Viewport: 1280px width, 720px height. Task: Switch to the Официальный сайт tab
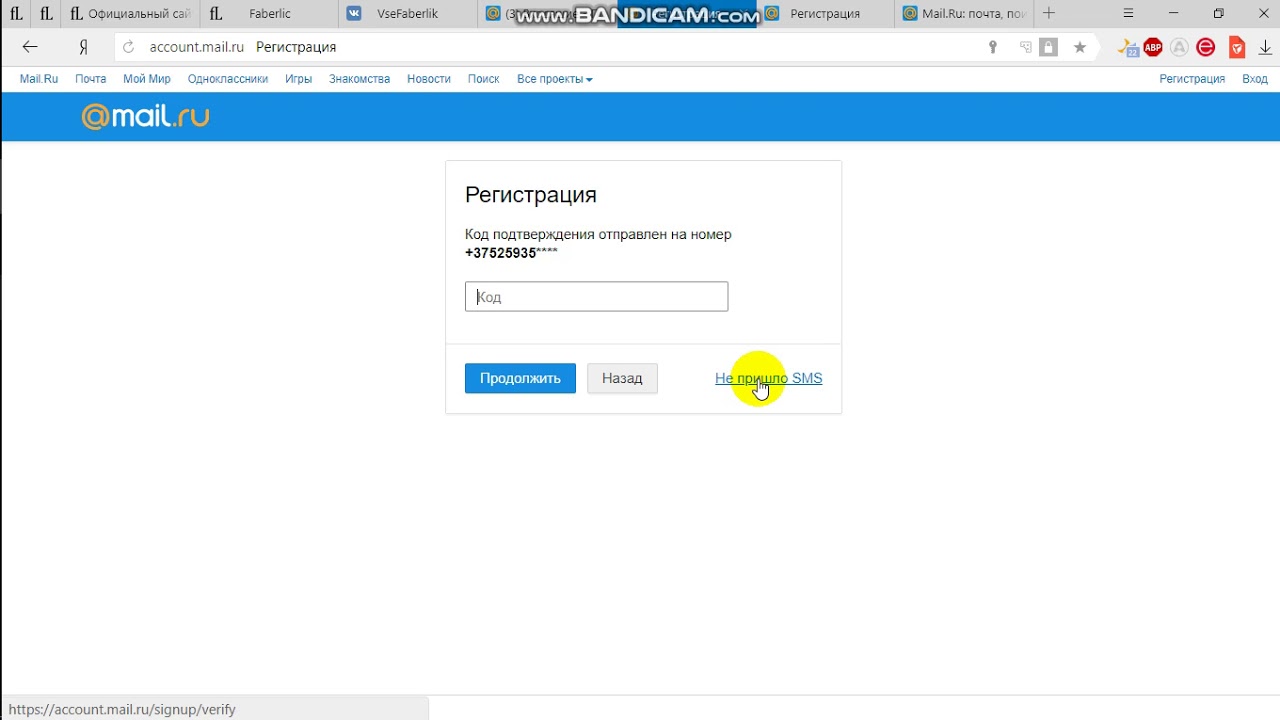coord(130,14)
